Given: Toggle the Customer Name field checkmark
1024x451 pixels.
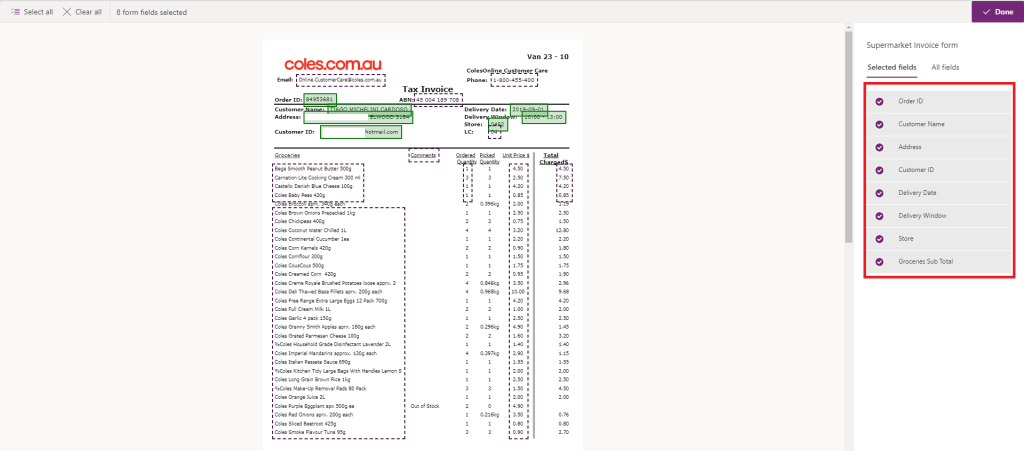Looking at the screenshot, I should coord(879,124).
